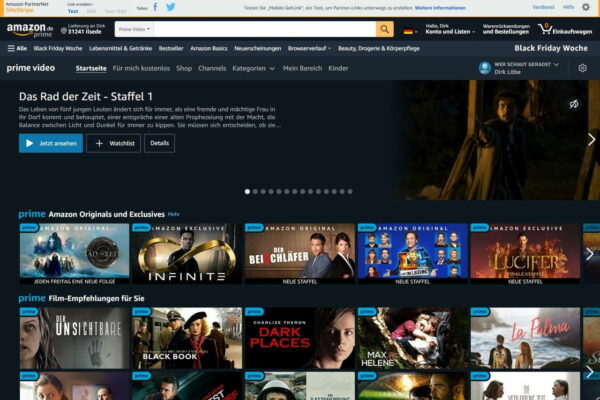Image resolution: width=600 pixels, height=400 pixels.
Task: Click Verdienst link in SiteStripe
Action: tap(543, 7)
